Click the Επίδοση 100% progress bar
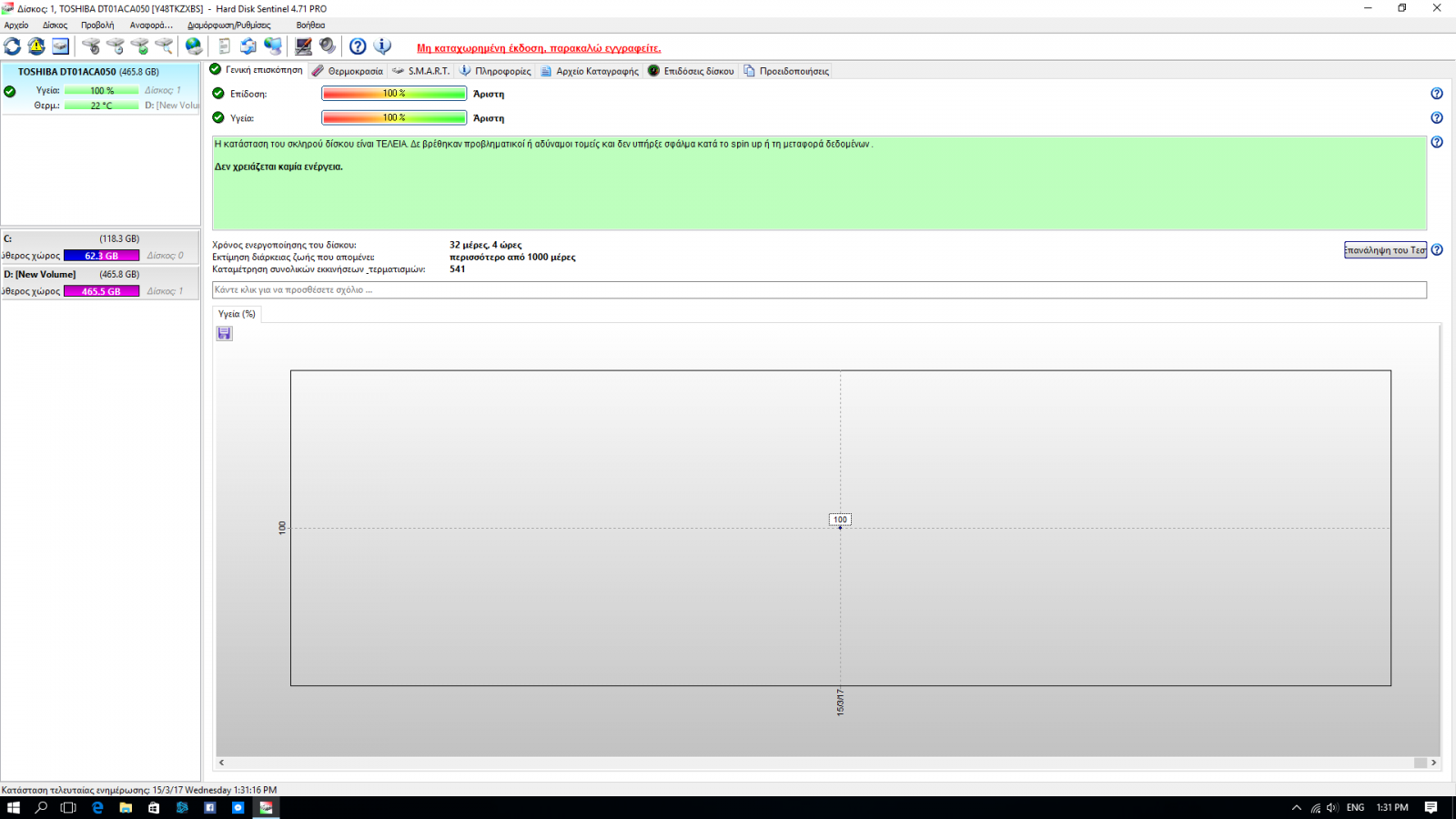This screenshot has width=1456, height=819. pos(394,94)
